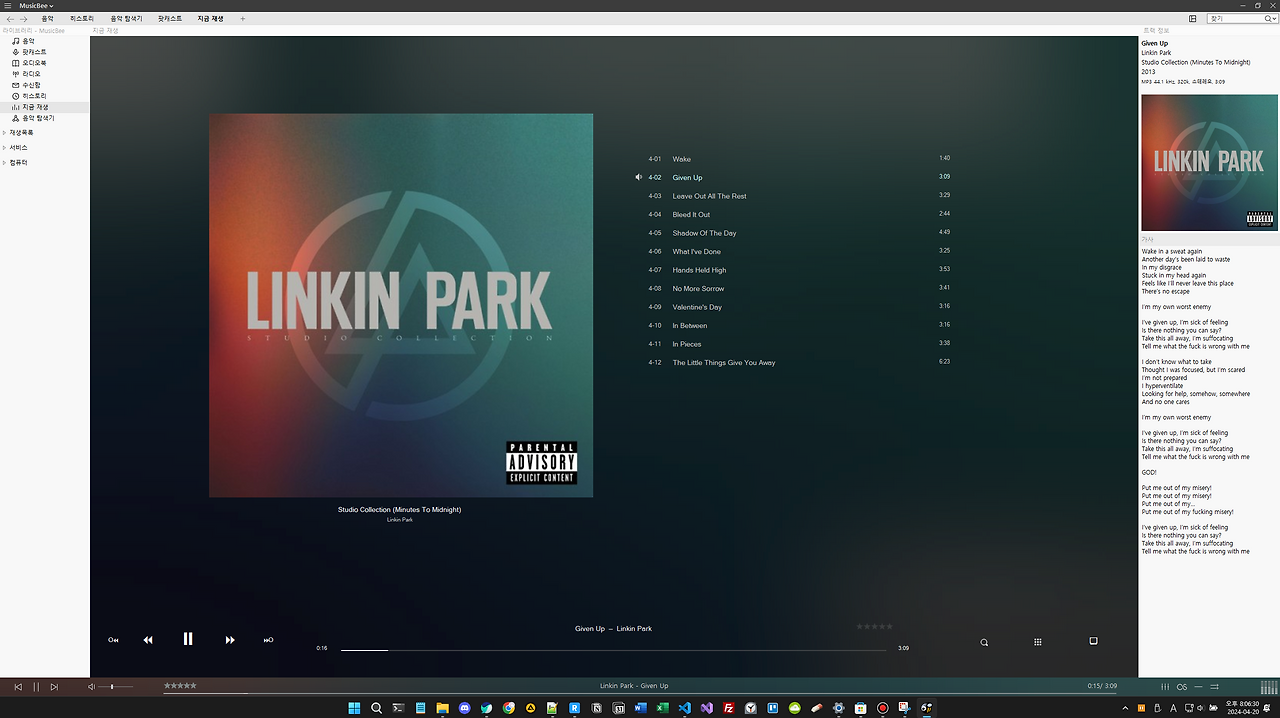Go forward with the right navigation arrow
The width and height of the screenshot is (1280, 718).
[x=24, y=19]
